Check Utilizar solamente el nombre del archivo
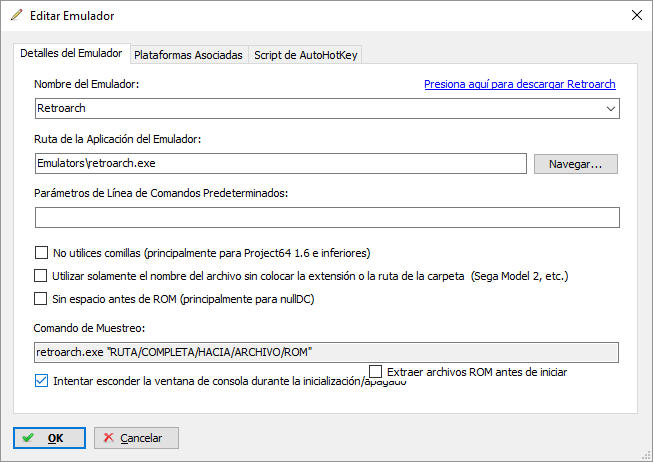This screenshot has height=462, width=653. [40, 276]
